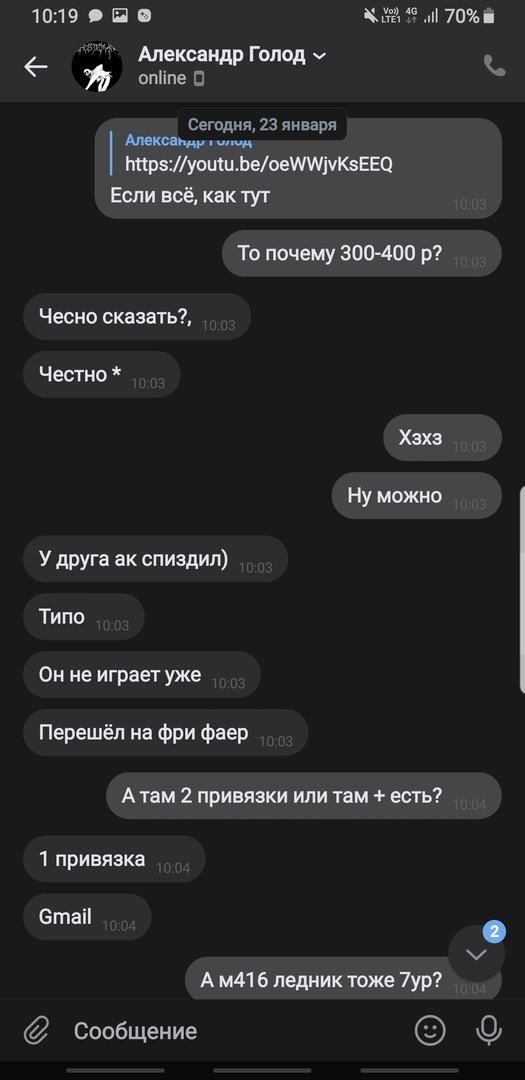
Task: Select the 'Gmail' message bubble
Action: tap(87, 917)
